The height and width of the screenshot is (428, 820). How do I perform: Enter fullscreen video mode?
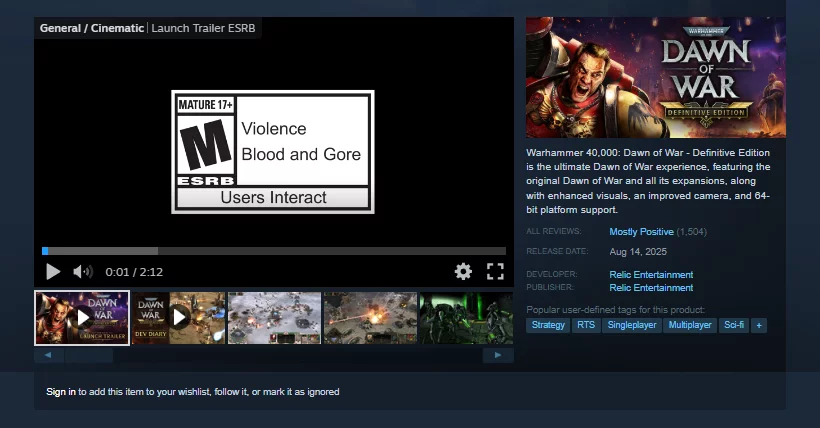[x=495, y=271]
